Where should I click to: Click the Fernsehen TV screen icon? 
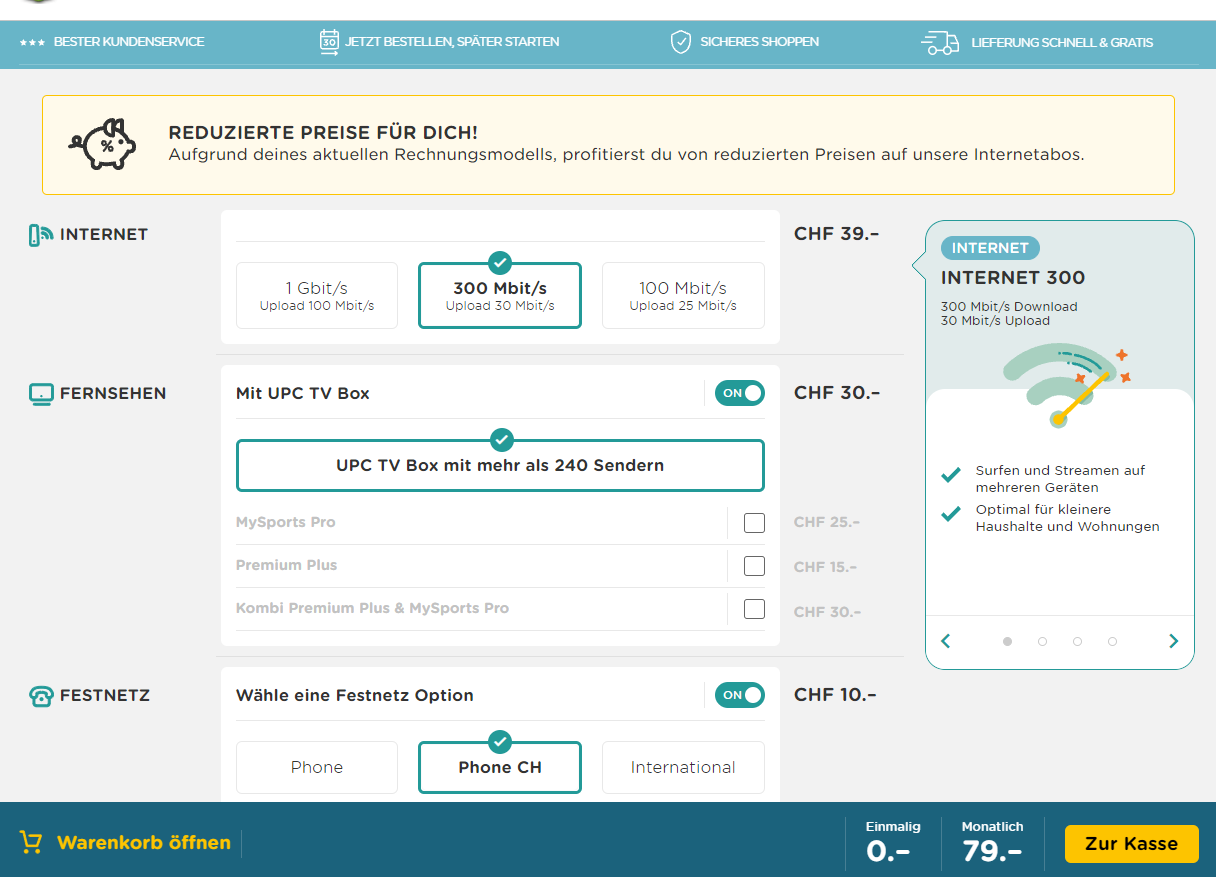40,394
